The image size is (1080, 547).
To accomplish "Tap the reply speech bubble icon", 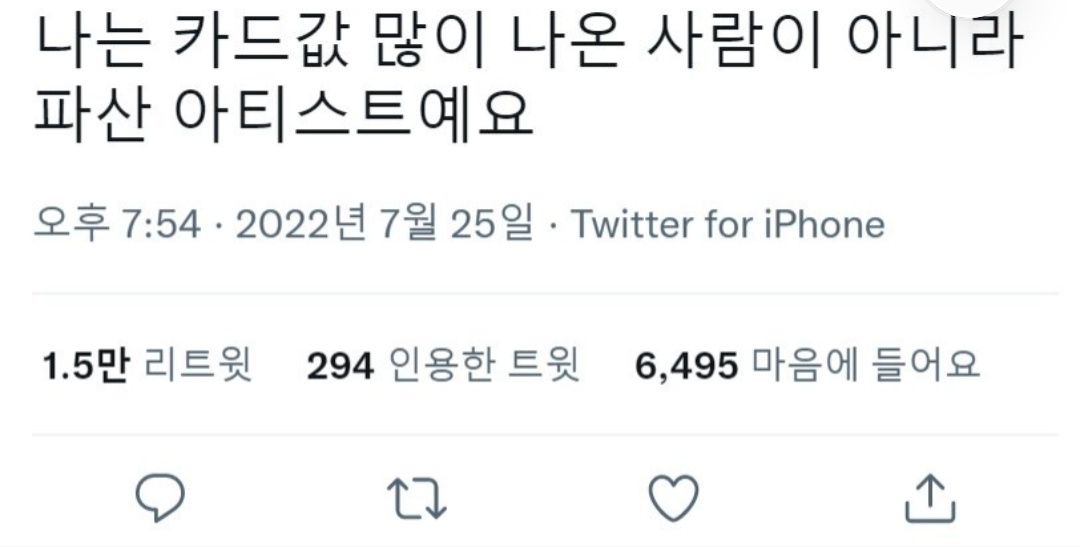I will click(160, 497).
